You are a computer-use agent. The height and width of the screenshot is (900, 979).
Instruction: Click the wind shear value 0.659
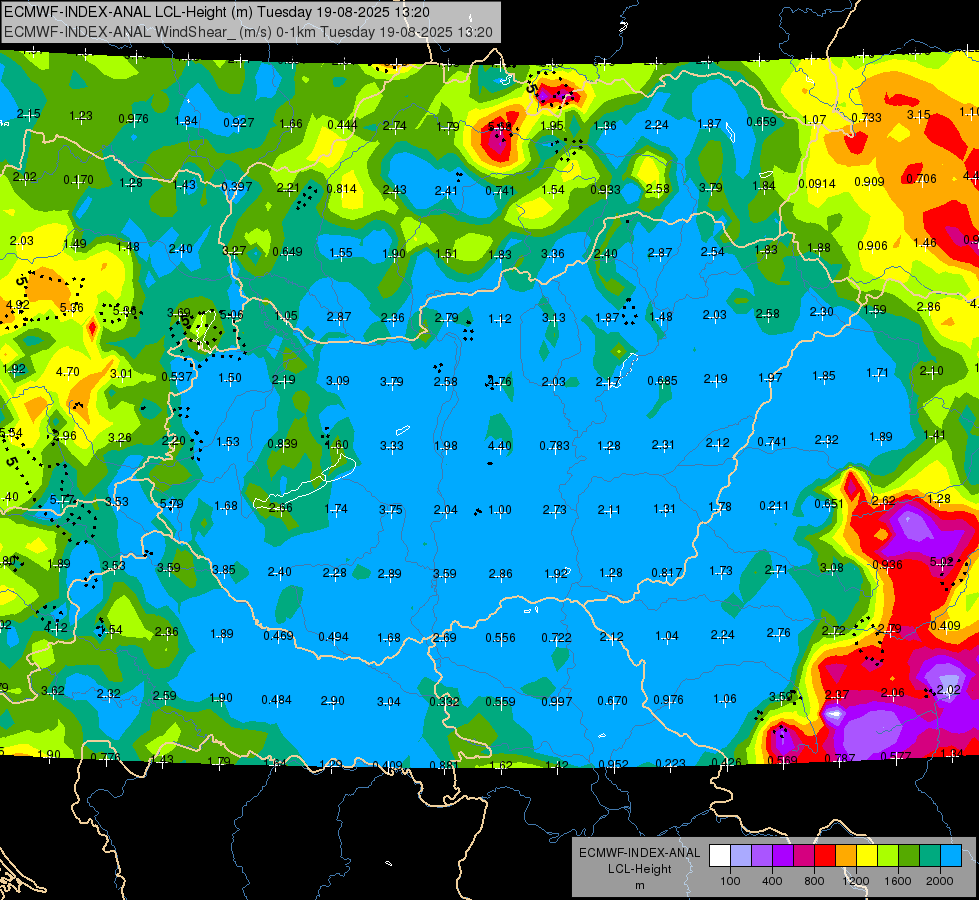(762, 122)
